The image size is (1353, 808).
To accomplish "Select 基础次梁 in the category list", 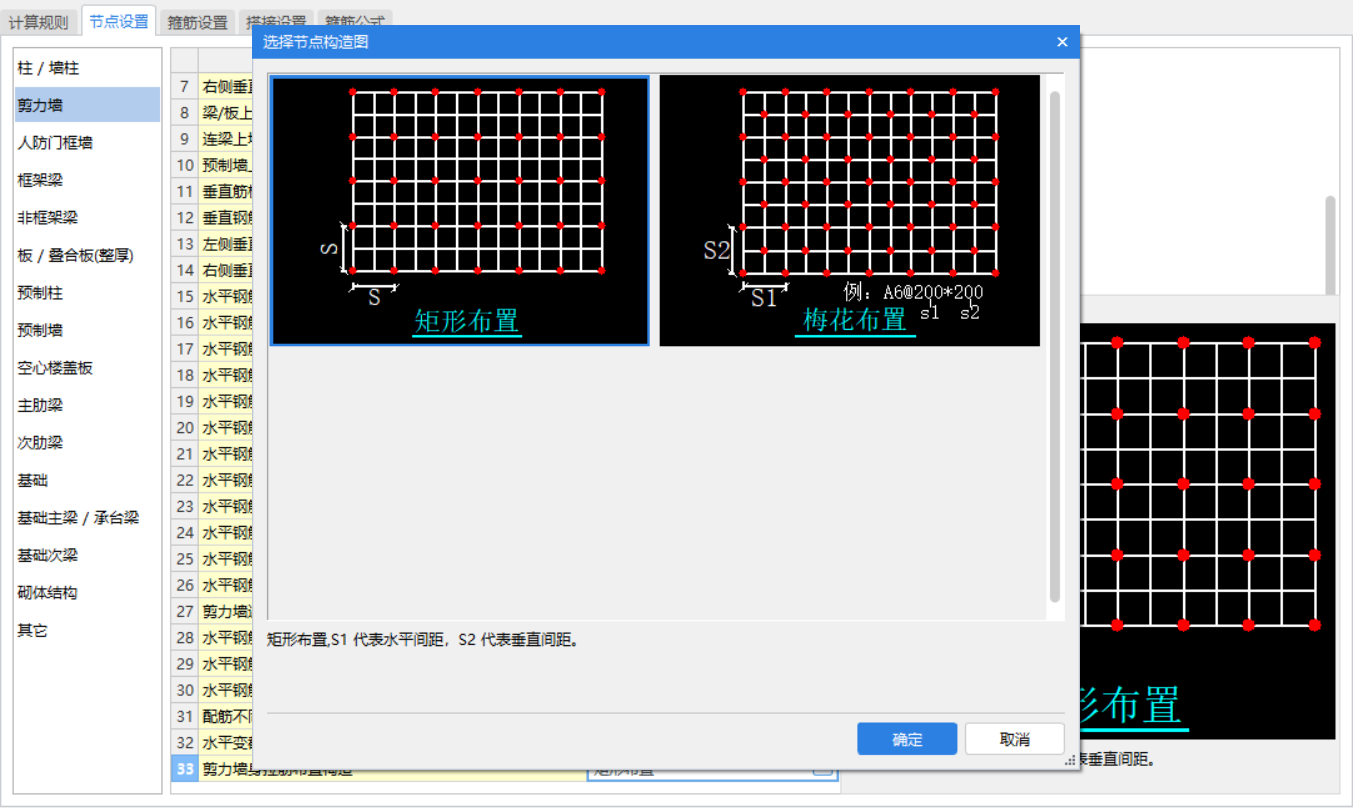I will pyautogui.click(x=87, y=555).
